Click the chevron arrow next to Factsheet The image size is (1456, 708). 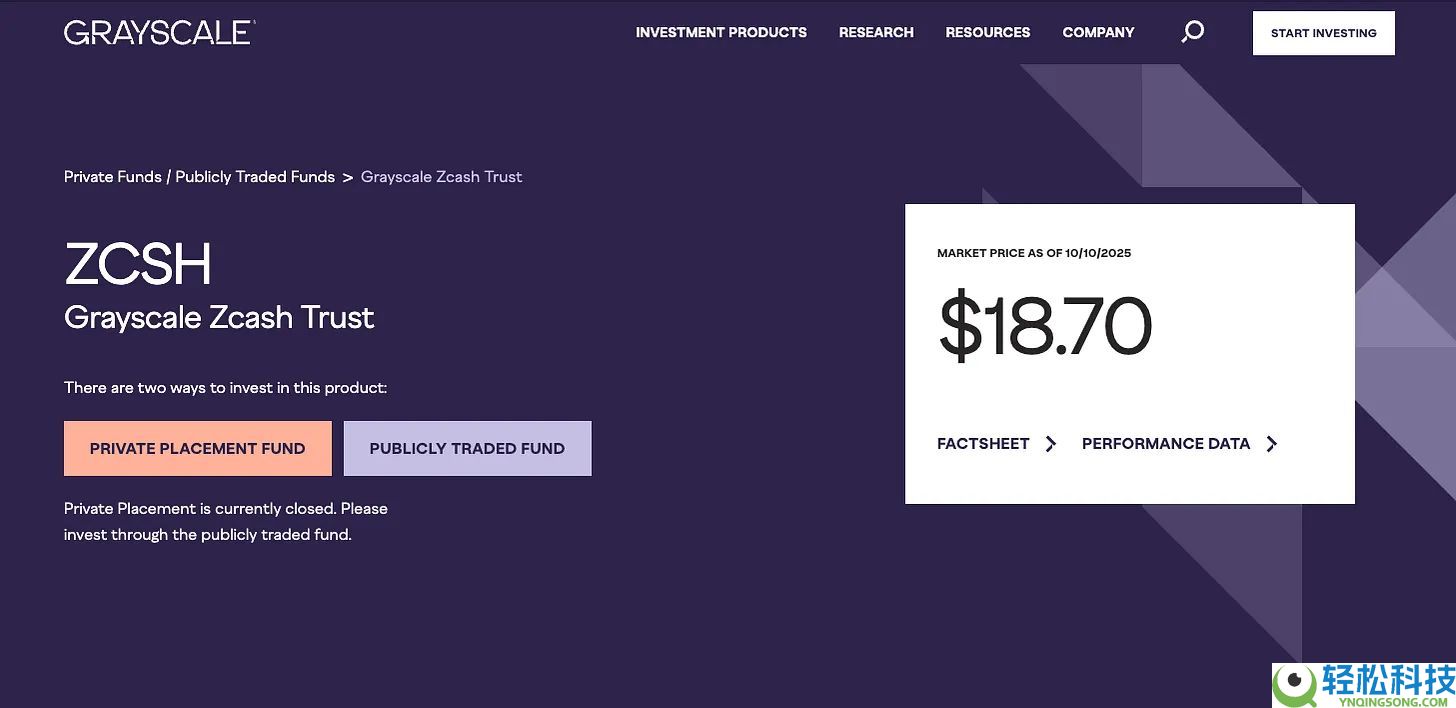pos(1050,444)
